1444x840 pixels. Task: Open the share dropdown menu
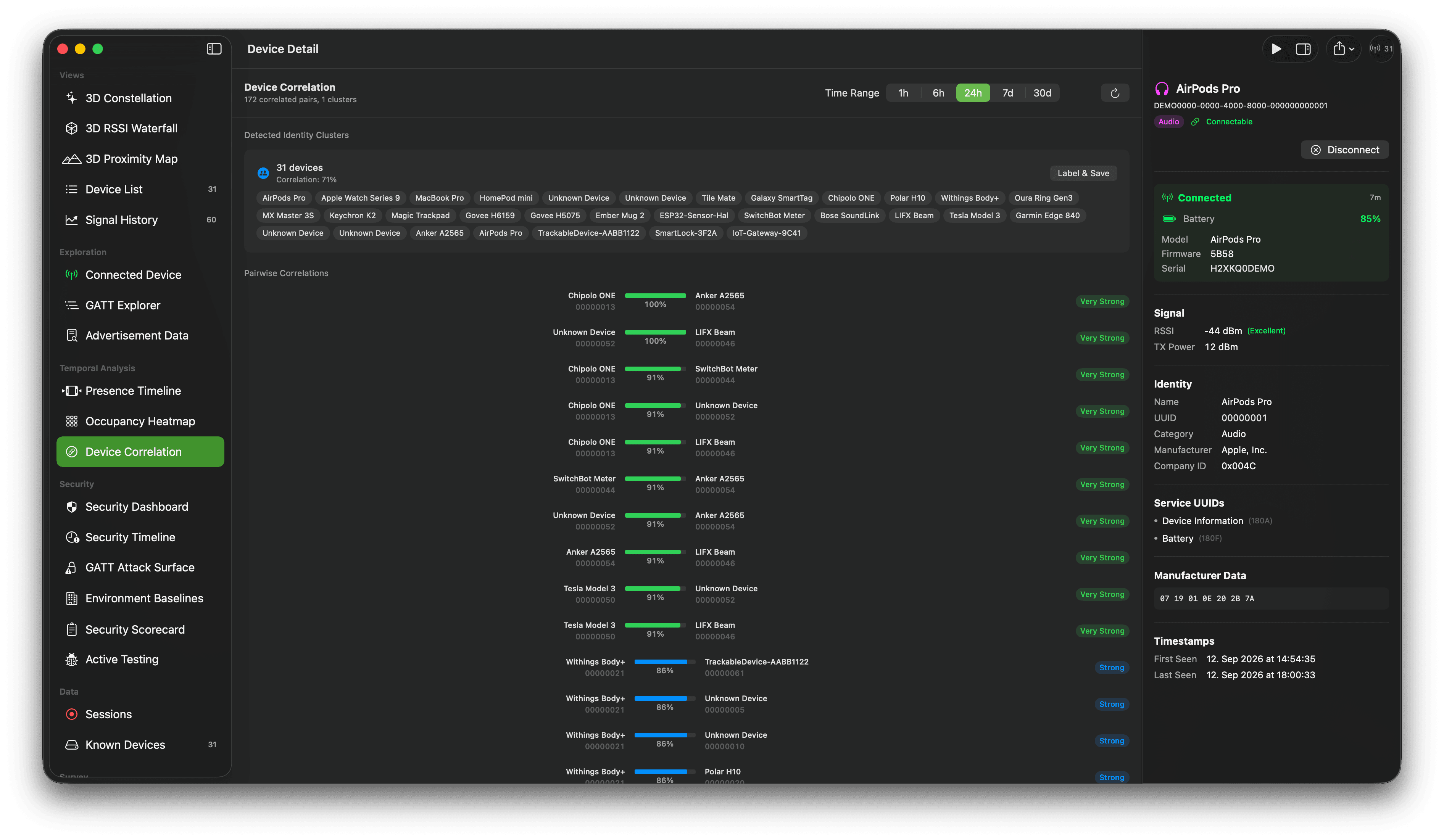(x=1343, y=49)
